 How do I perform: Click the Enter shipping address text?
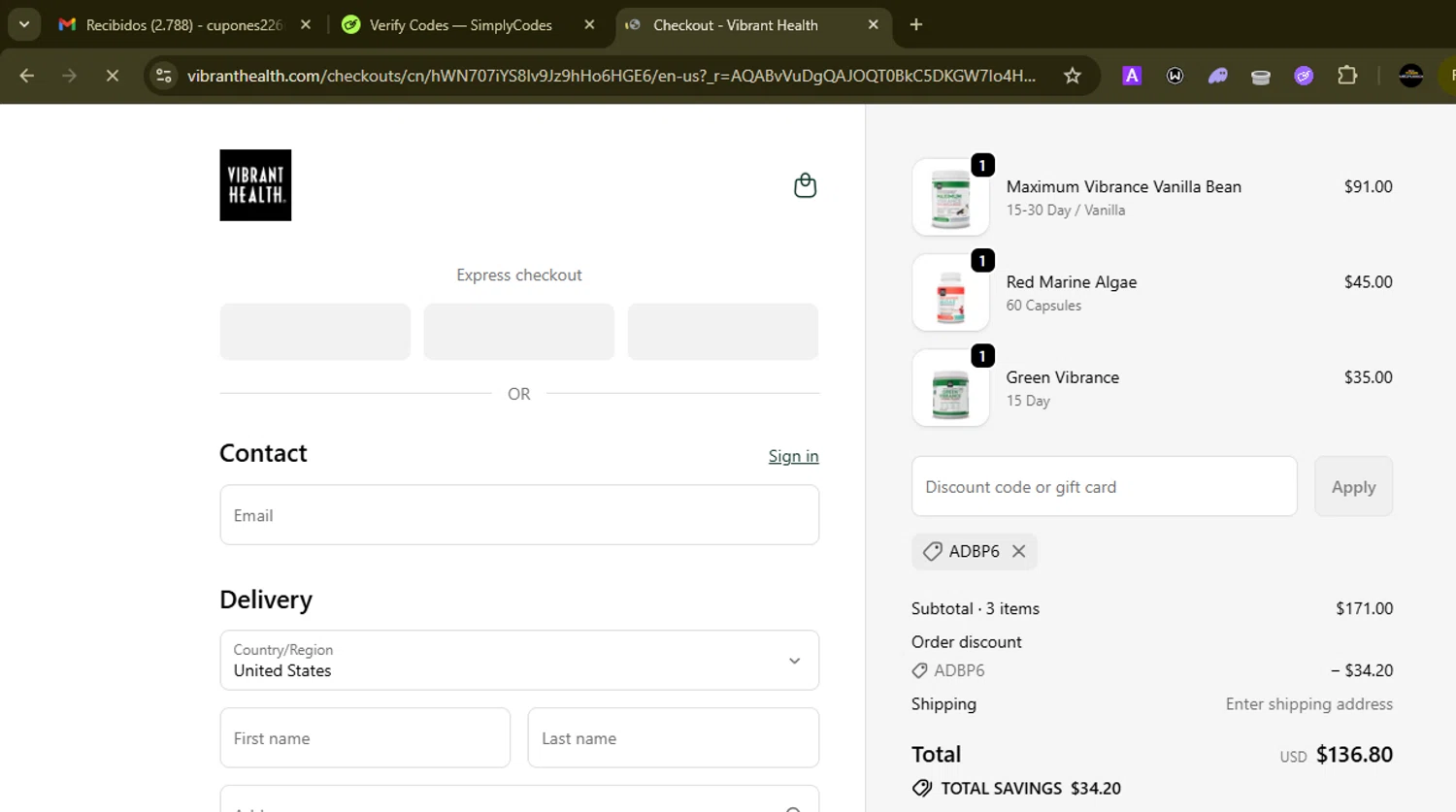(x=1308, y=704)
